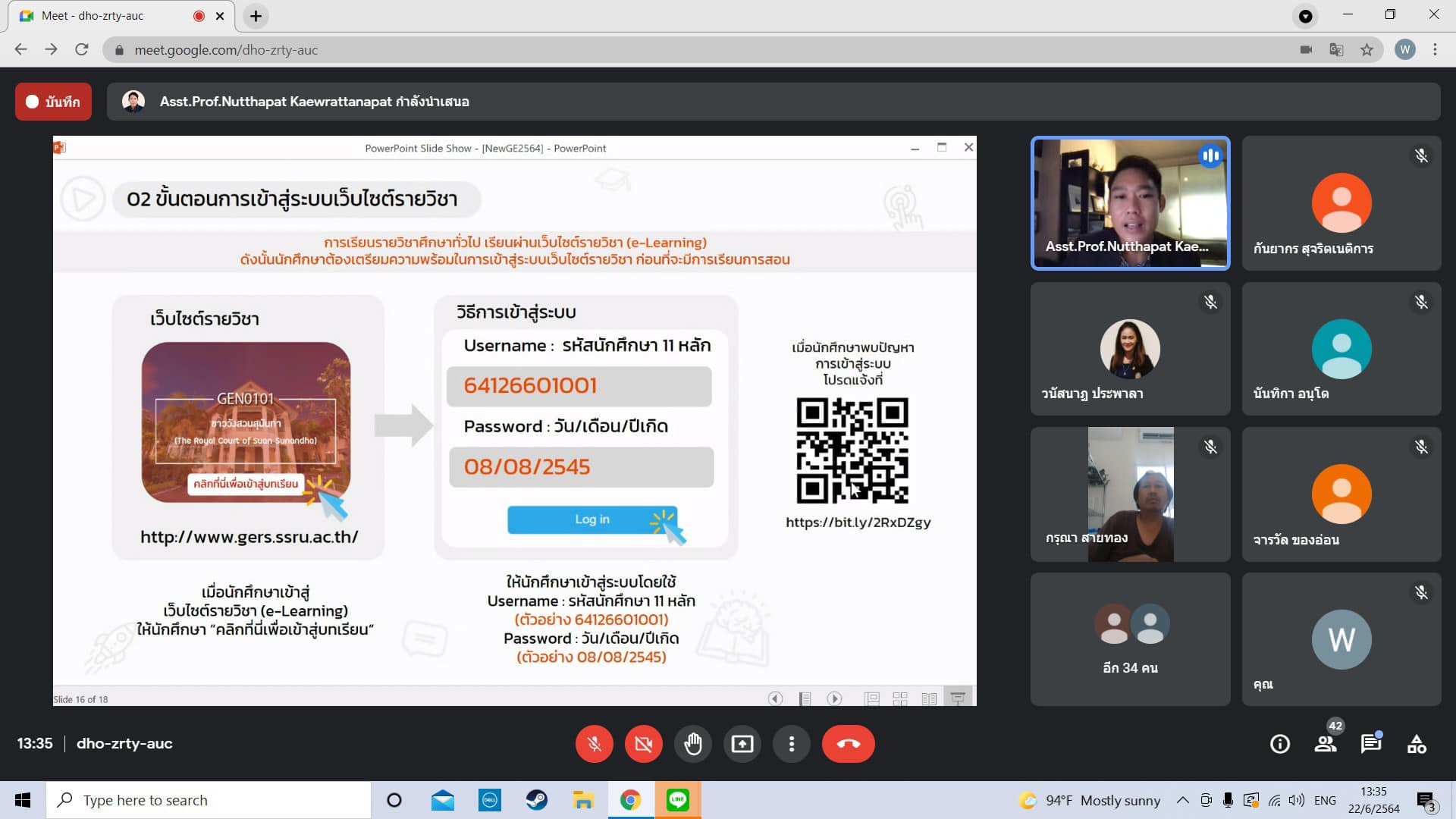This screenshot has width=1456, height=819.
Task: Expand the system tray hidden icons chevron
Action: point(1182,800)
